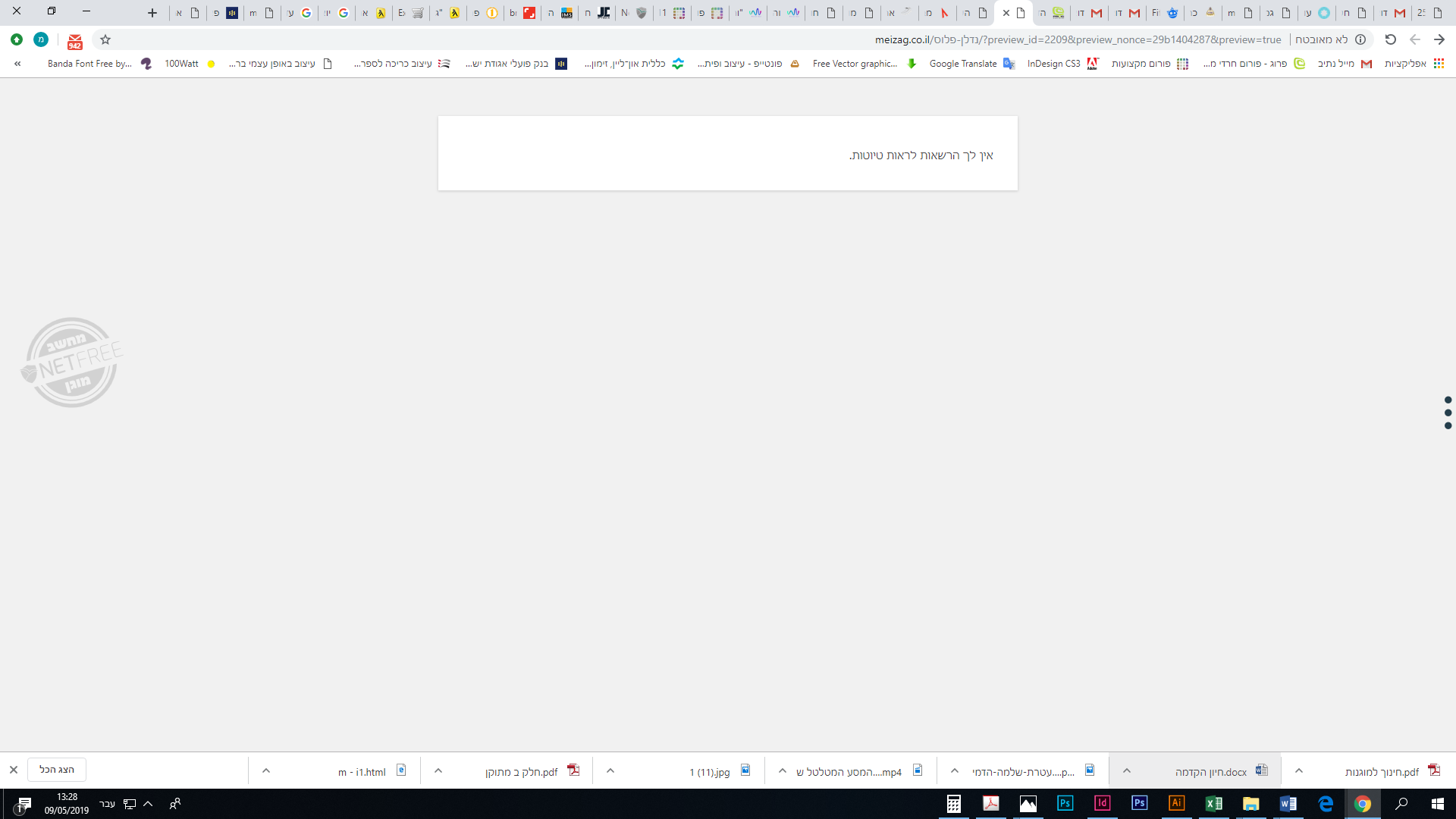Open the Windows calculator taskbar icon

click(x=953, y=804)
